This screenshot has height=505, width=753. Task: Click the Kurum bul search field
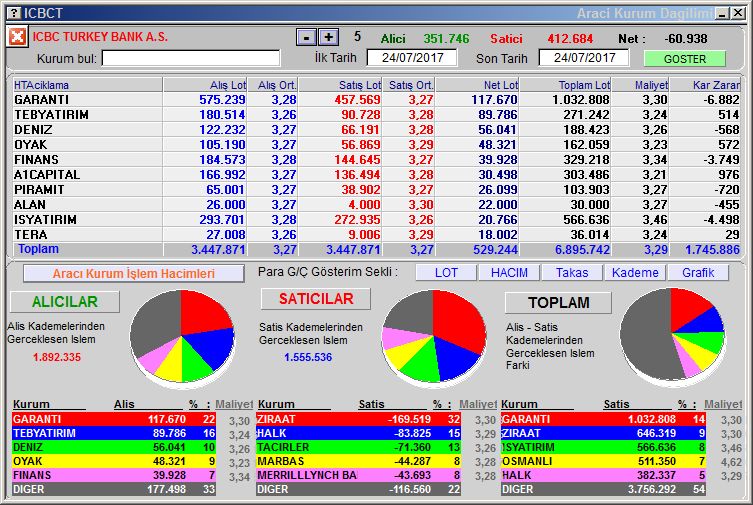point(191,58)
